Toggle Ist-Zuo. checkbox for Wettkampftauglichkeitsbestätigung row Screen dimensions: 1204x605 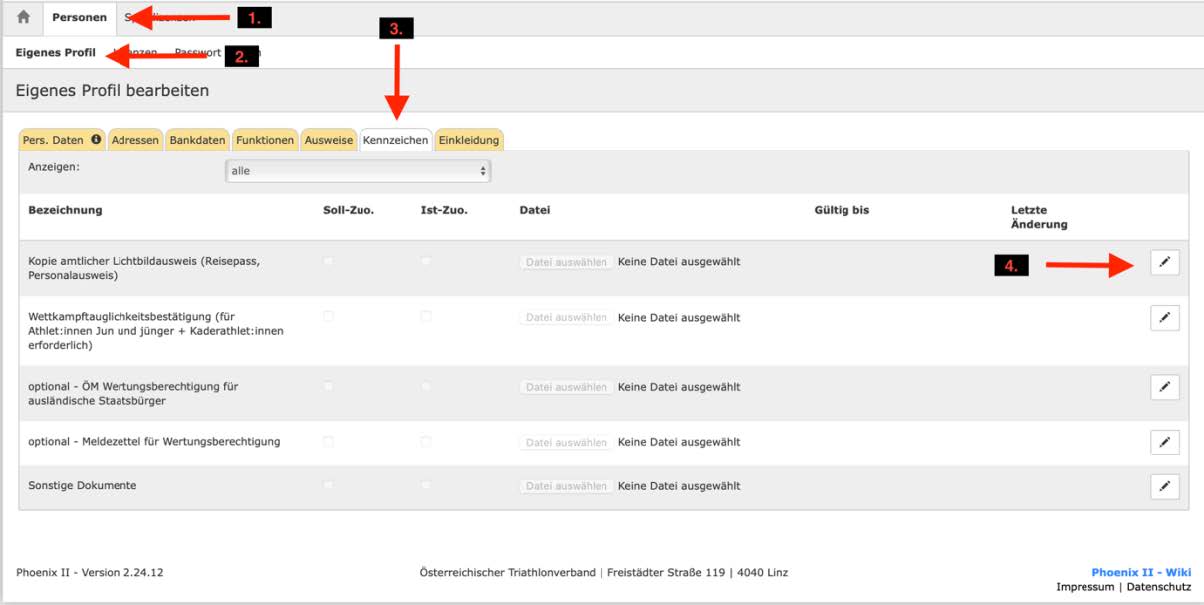(426, 316)
